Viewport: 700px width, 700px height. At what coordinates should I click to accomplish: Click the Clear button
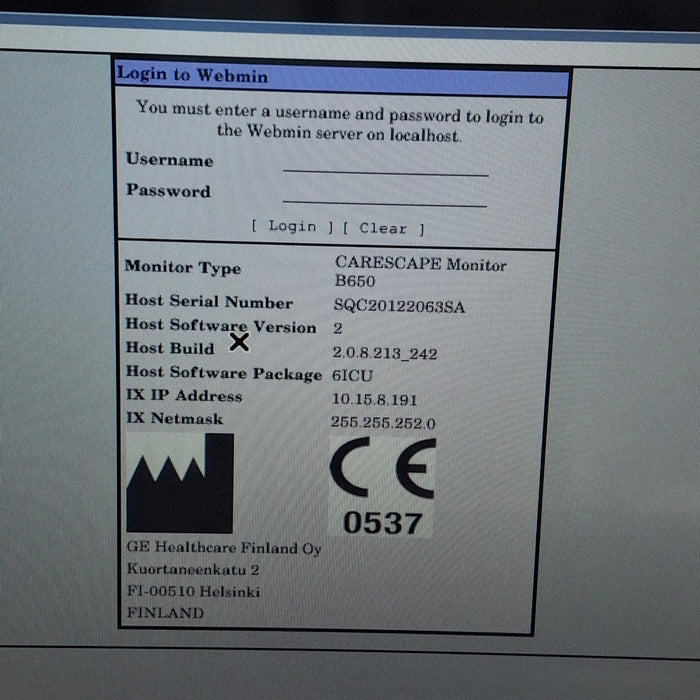click(x=383, y=229)
